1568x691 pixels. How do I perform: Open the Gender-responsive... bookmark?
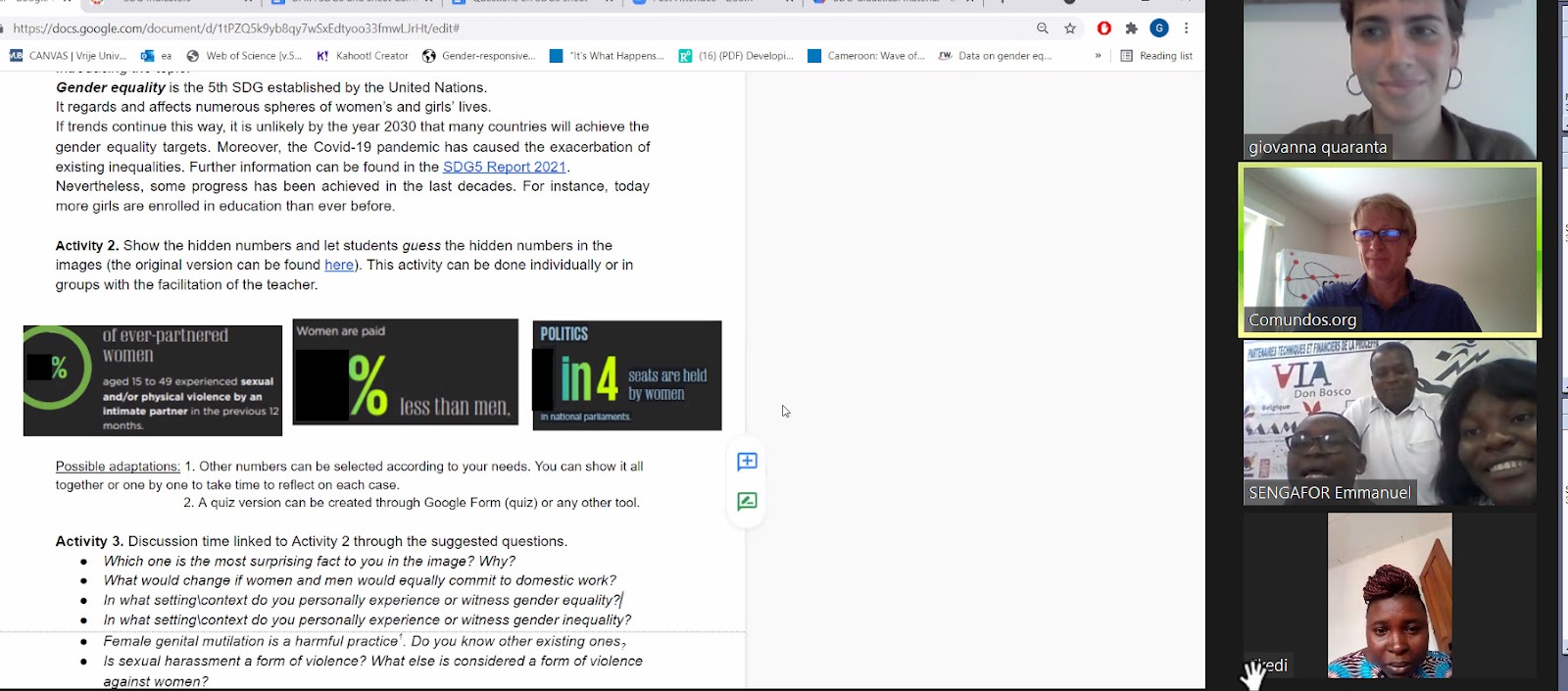(479, 56)
